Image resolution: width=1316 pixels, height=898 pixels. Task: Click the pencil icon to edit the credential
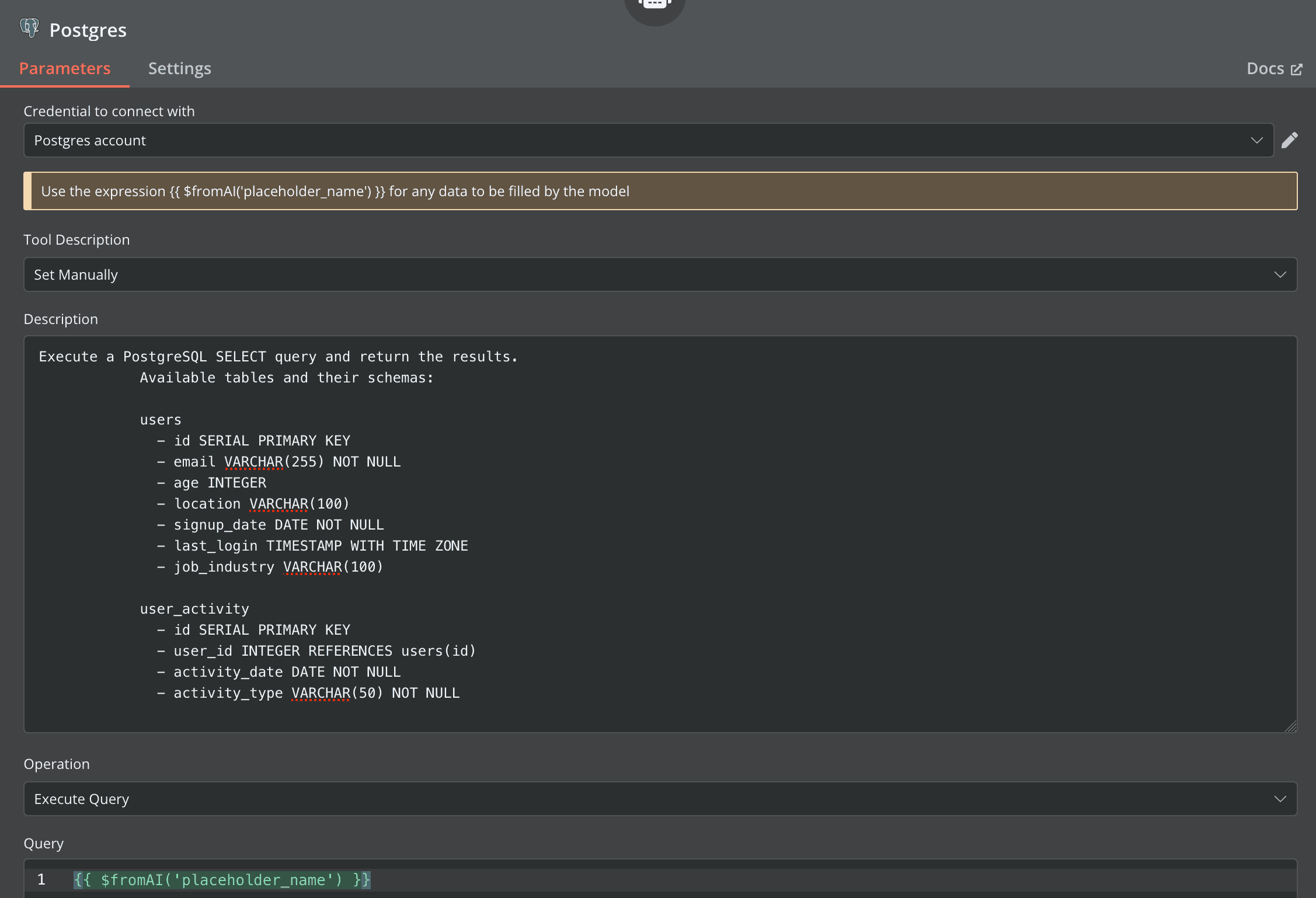(1289, 140)
